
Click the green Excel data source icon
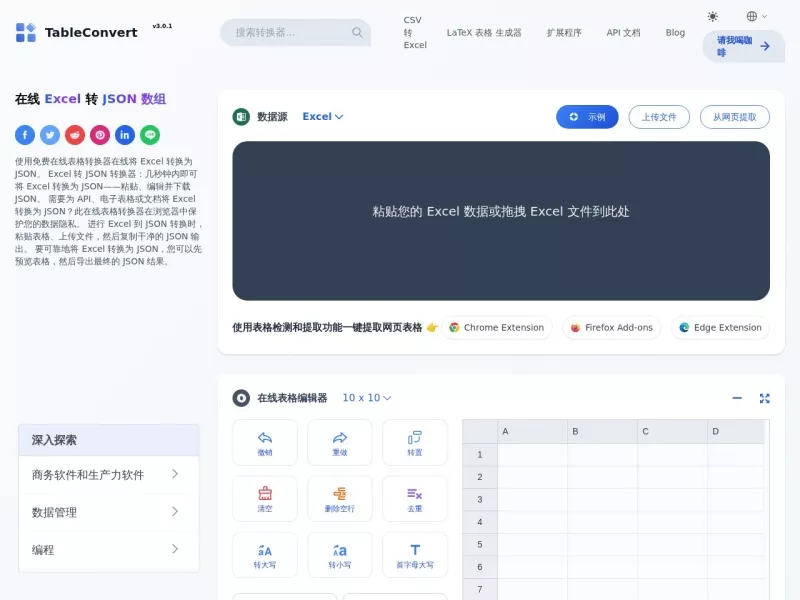coord(241,117)
